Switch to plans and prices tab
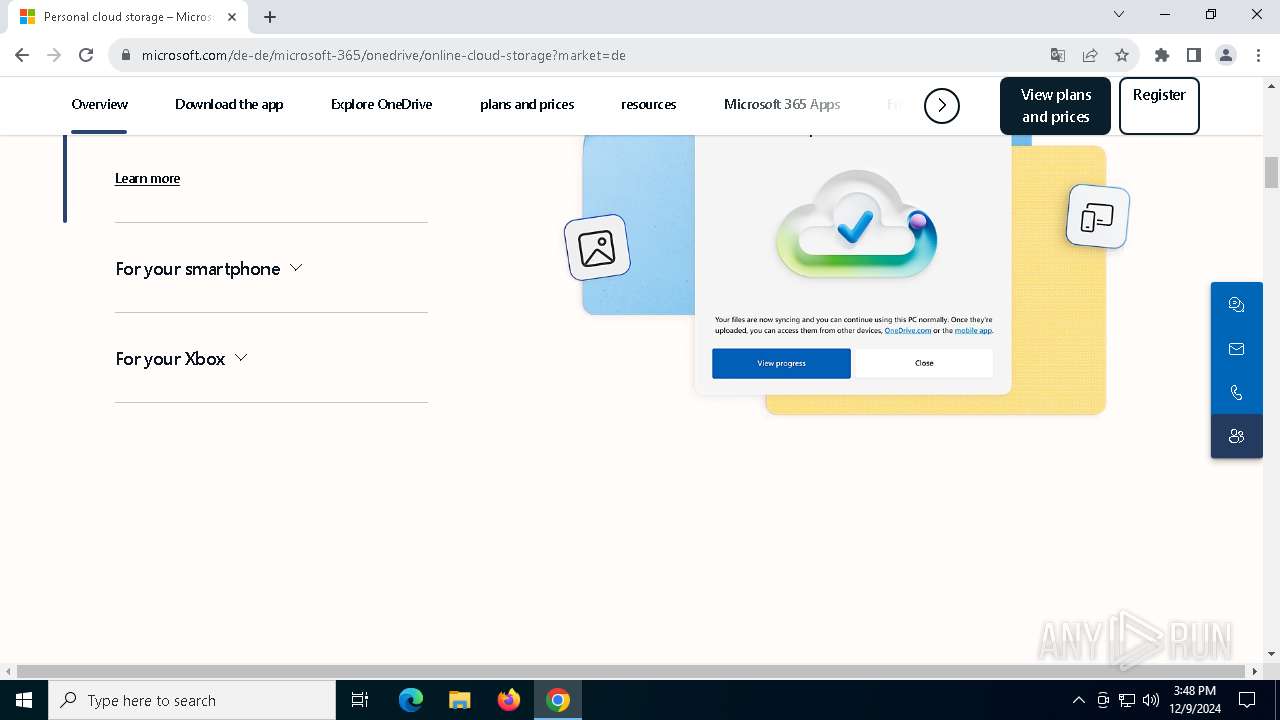This screenshot has height=720, width=1280. 527,104
